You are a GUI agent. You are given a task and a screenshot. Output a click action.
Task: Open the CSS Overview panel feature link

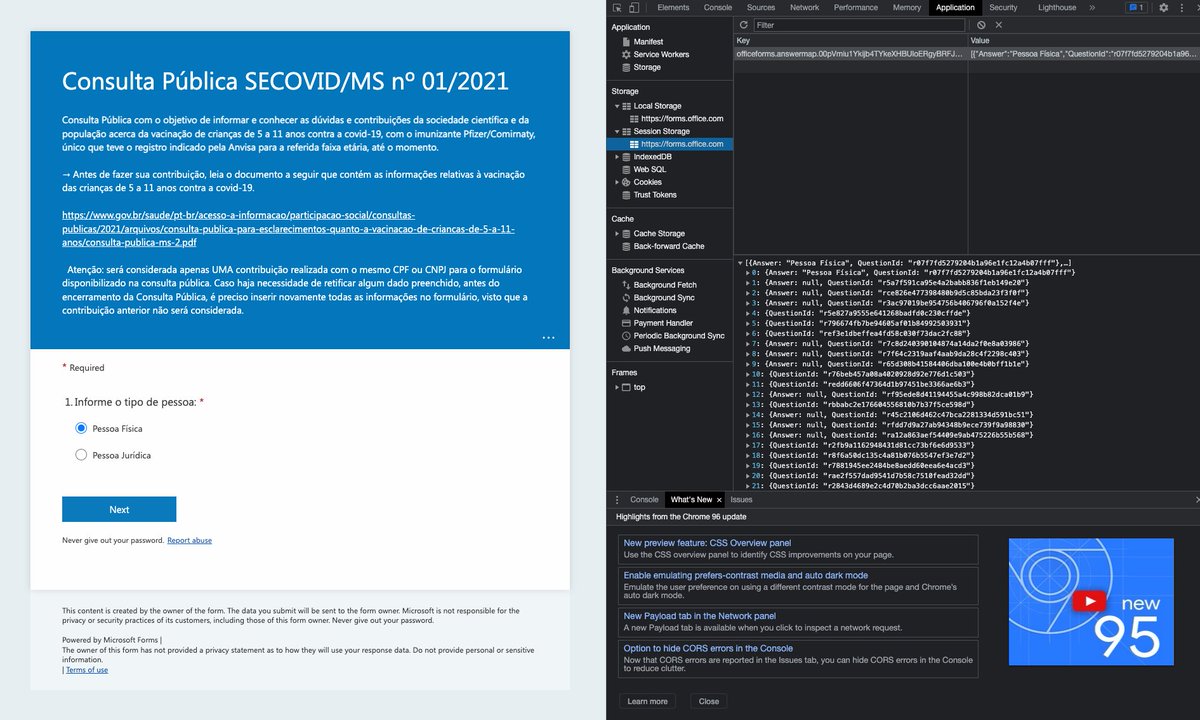pos(707,543)
